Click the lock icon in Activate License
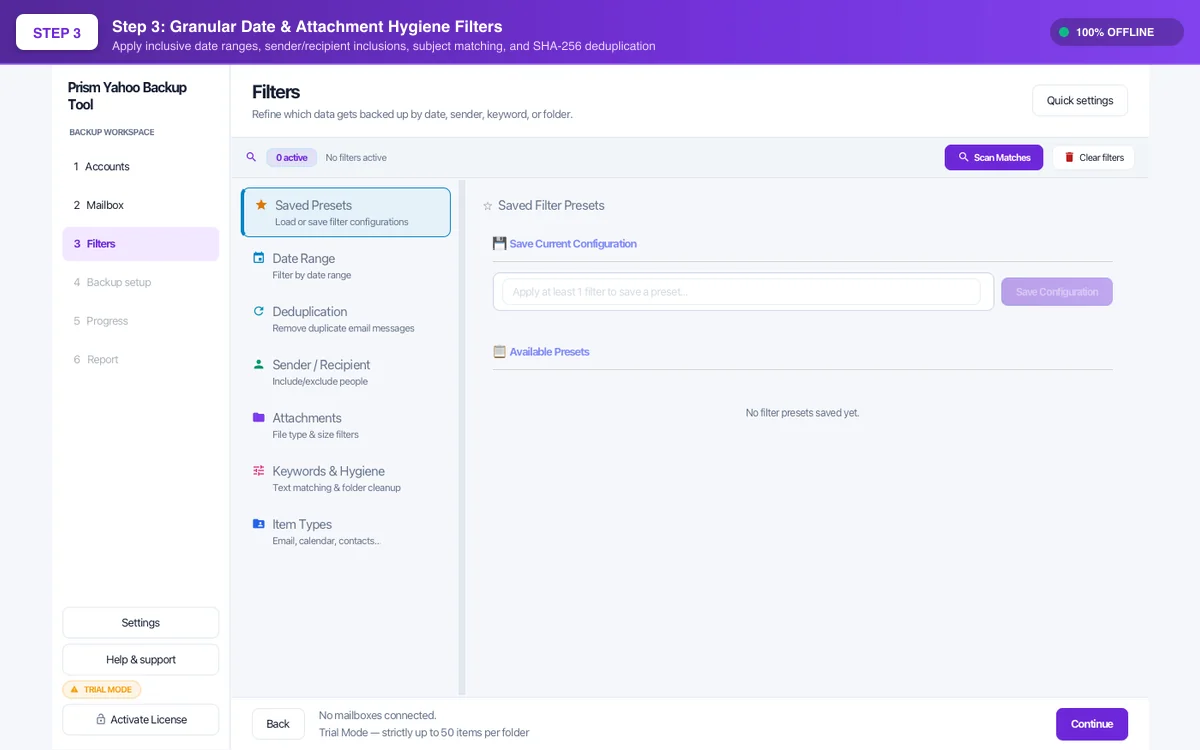This screenshot has height=750, width=1200. tap(101, 719)
